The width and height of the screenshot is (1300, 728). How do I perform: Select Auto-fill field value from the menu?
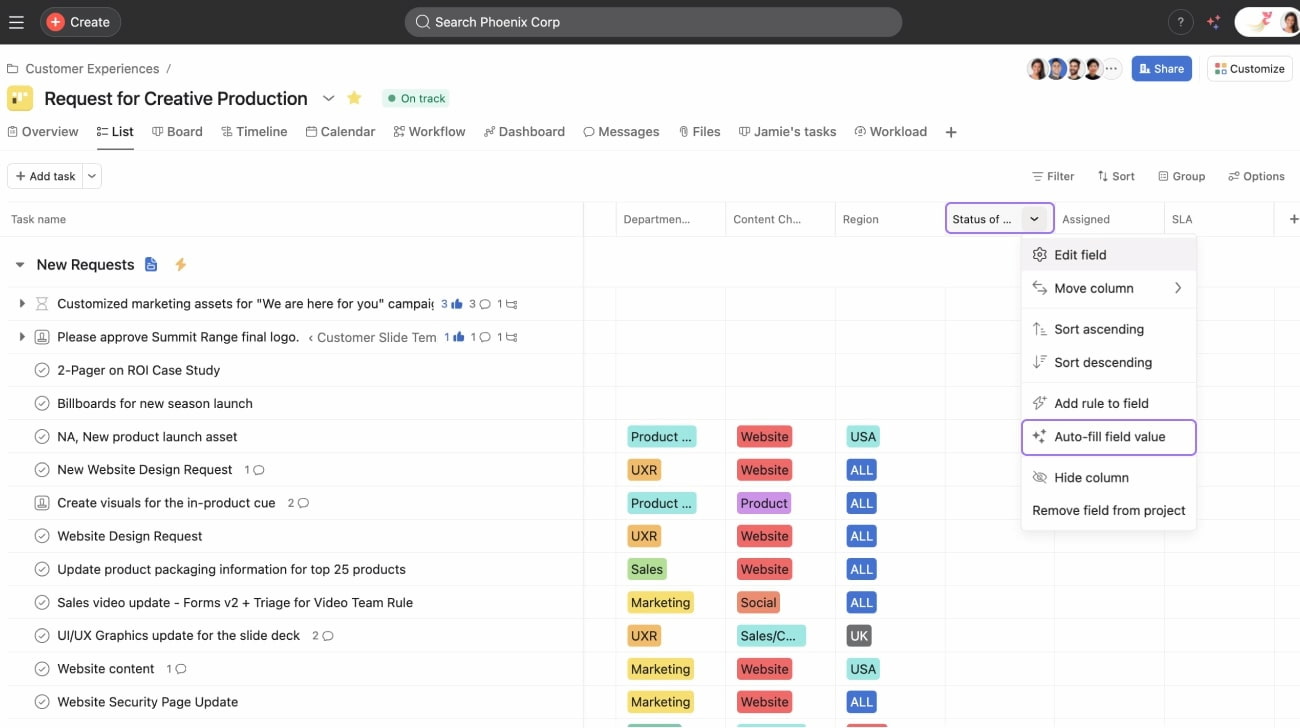click(1109, 436)
